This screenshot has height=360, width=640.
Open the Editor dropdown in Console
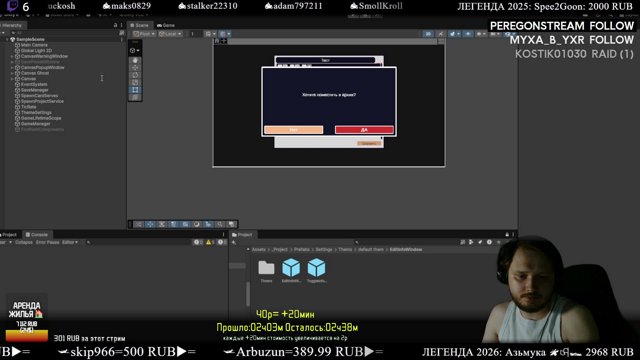click(x=70, y=242)
